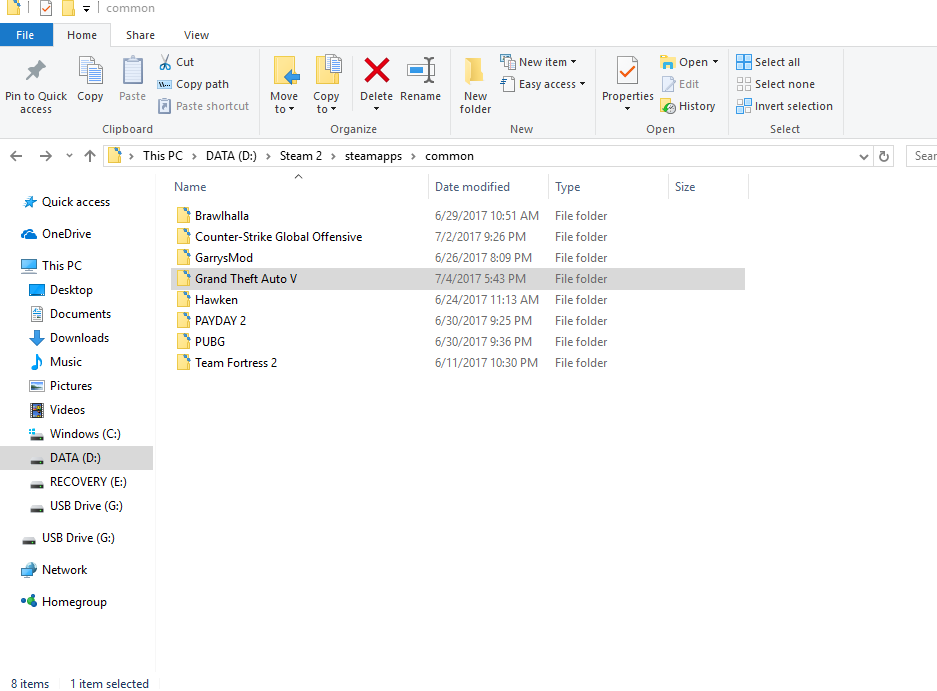Select the Grand Theft Auto V folder

458,279
